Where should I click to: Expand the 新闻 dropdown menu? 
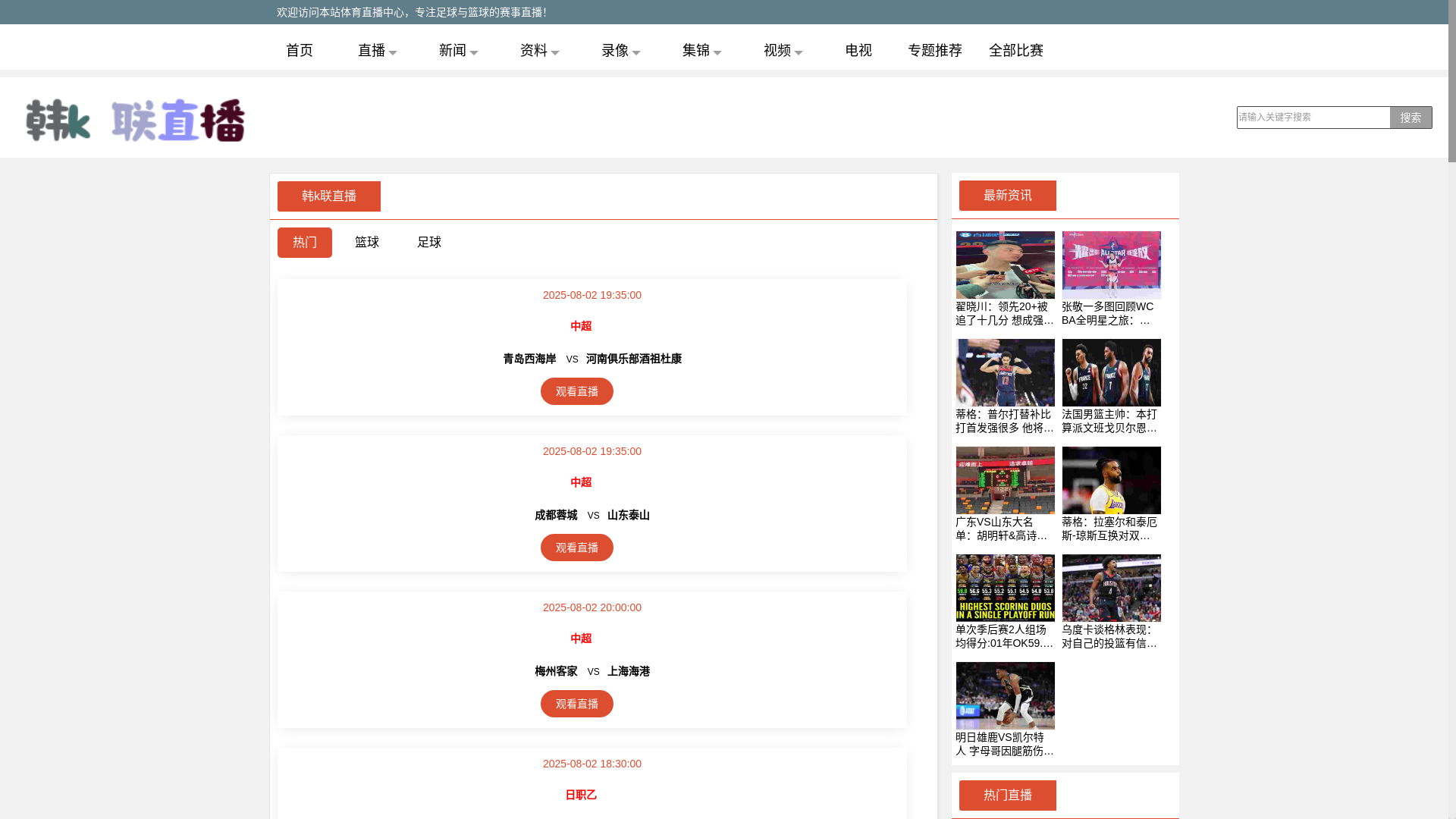click(x=458, y=50)
